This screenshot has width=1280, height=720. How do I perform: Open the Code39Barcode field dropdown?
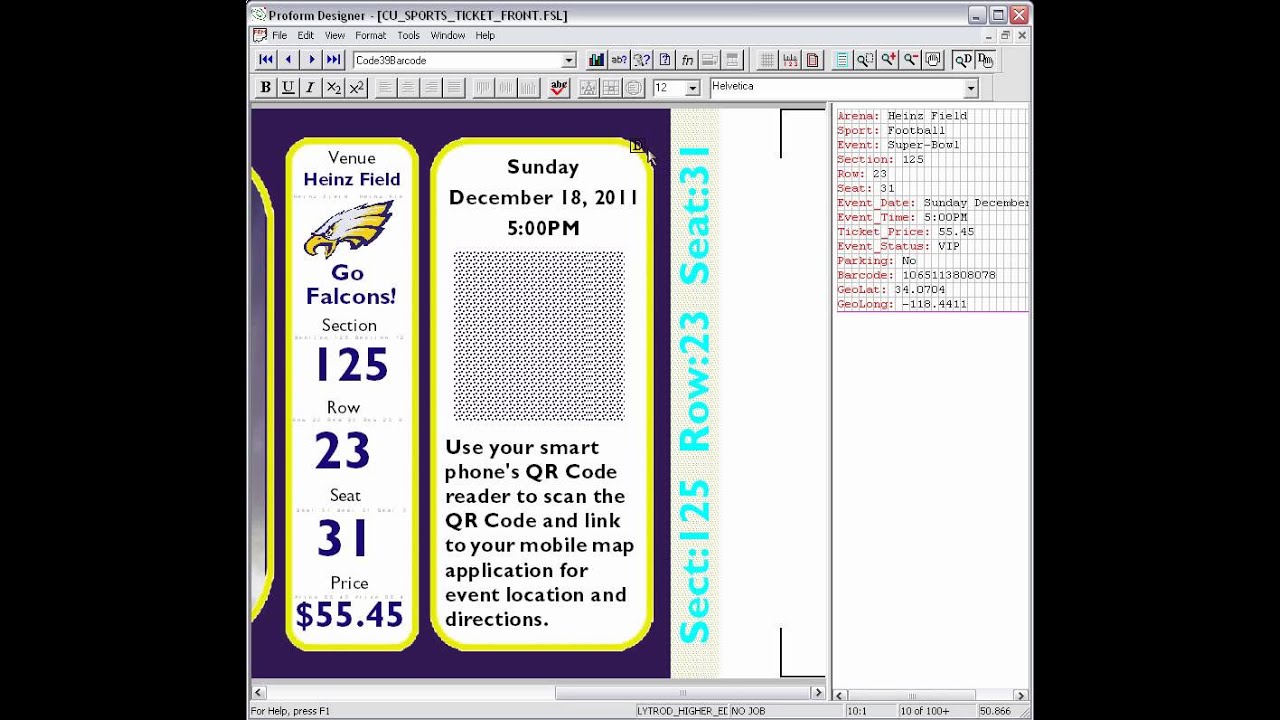[568, 61]
